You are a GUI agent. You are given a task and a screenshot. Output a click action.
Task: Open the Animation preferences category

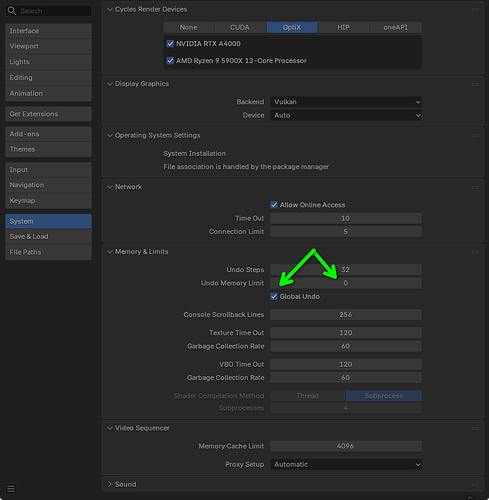pos(48,93)
